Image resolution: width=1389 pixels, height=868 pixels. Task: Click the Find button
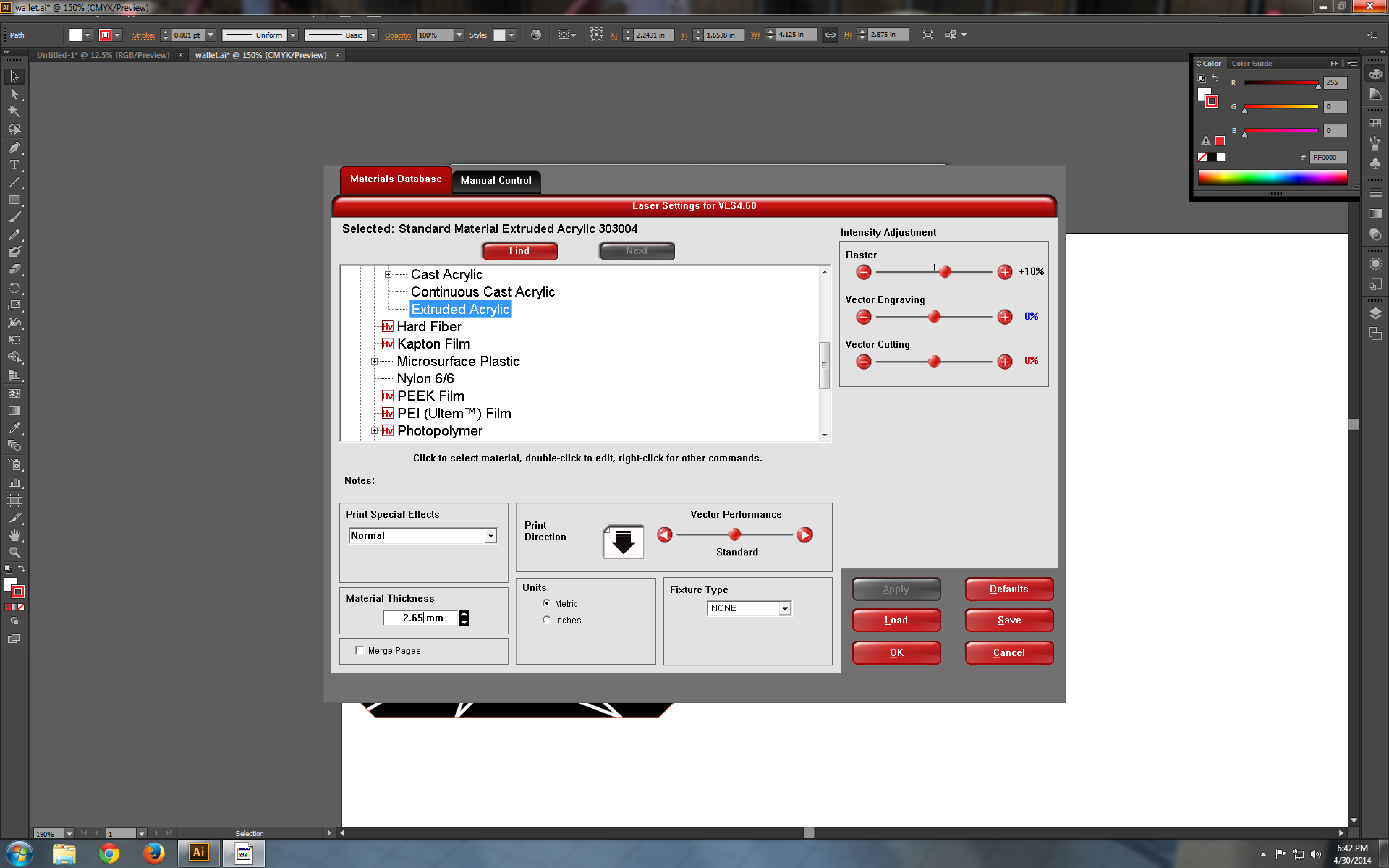click(520, 251)
